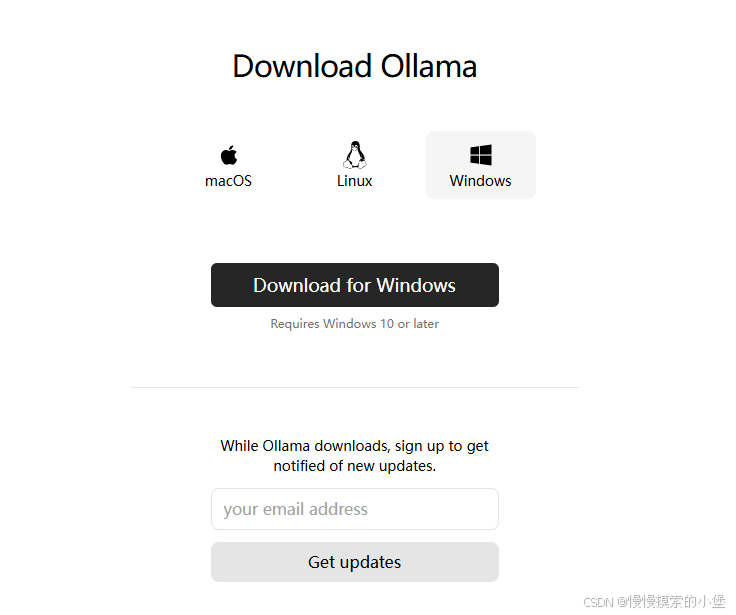Click the Get updates button

[x=355, y=562]
